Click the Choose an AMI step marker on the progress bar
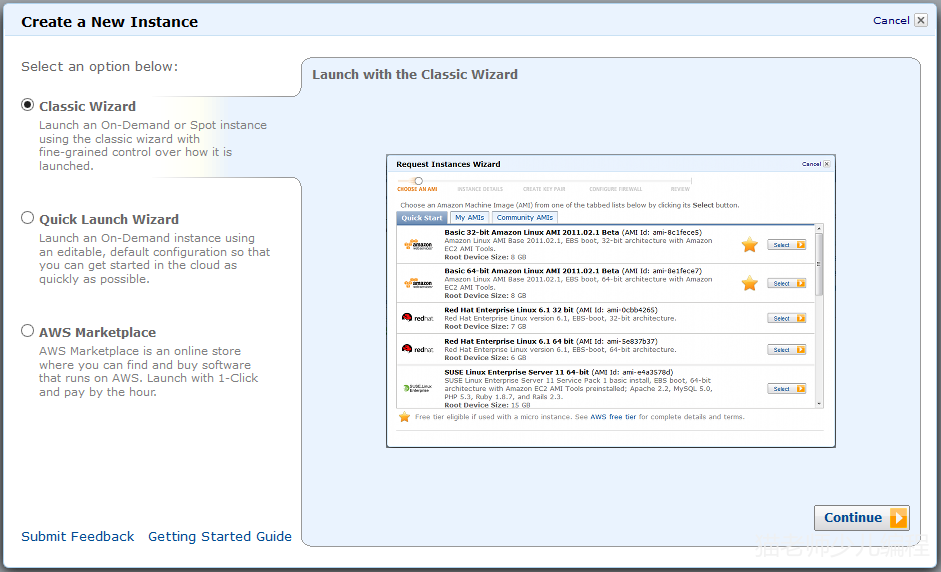The width and height of the screenshot is (941, 572). (x=418, y=181)
